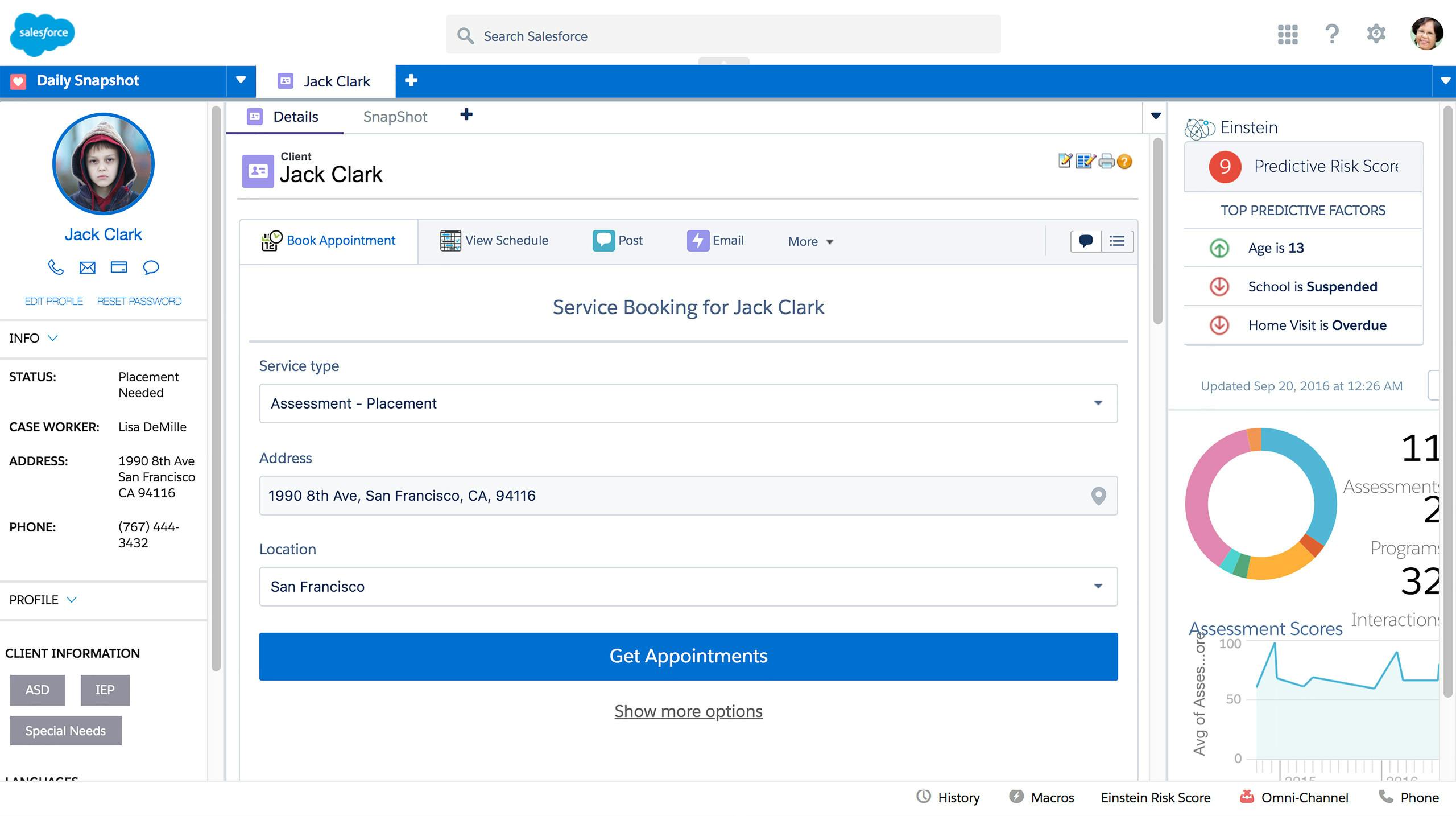Add a new subtab with plus icon
The image size is (1456, 816).
(x=466, y=115)
